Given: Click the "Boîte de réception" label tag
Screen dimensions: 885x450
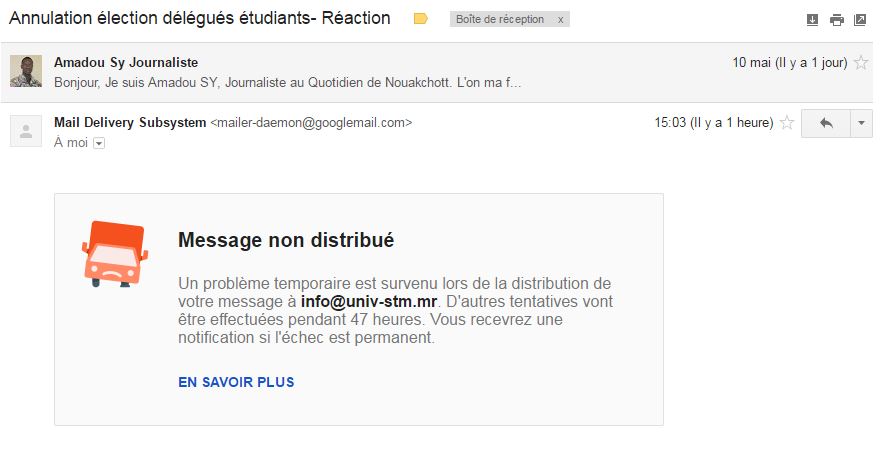Looking at the screenshot, I should click(500, 20).
